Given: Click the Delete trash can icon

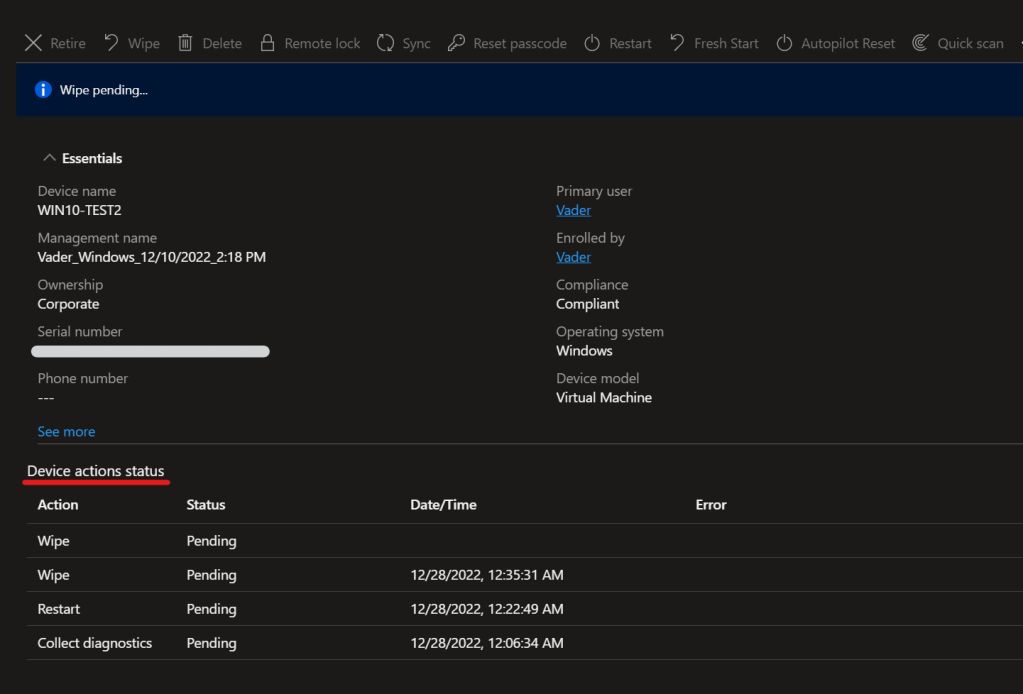Looking at the screenshot, I should (185, 43).
